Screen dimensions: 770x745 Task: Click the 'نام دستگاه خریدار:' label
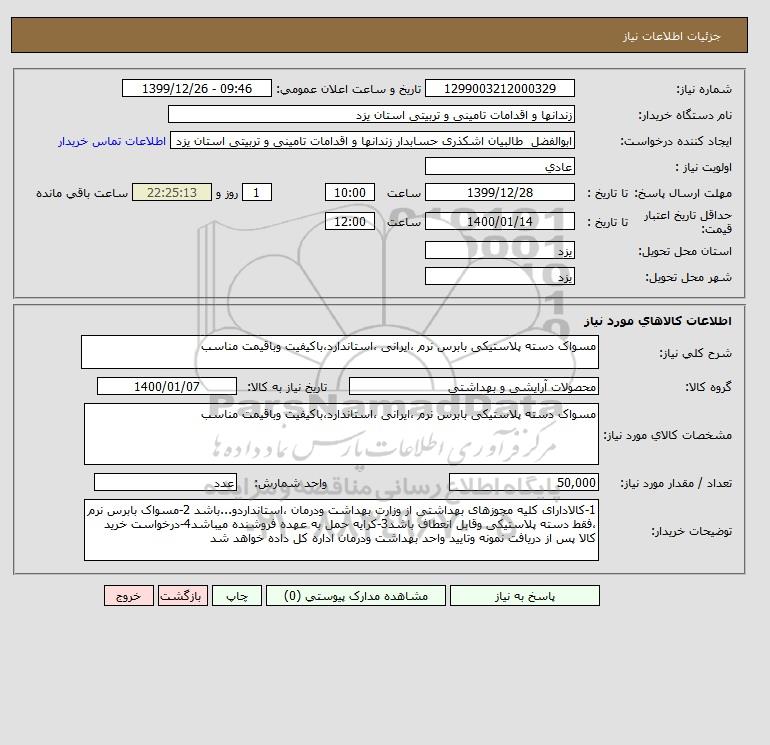(685, 115)
